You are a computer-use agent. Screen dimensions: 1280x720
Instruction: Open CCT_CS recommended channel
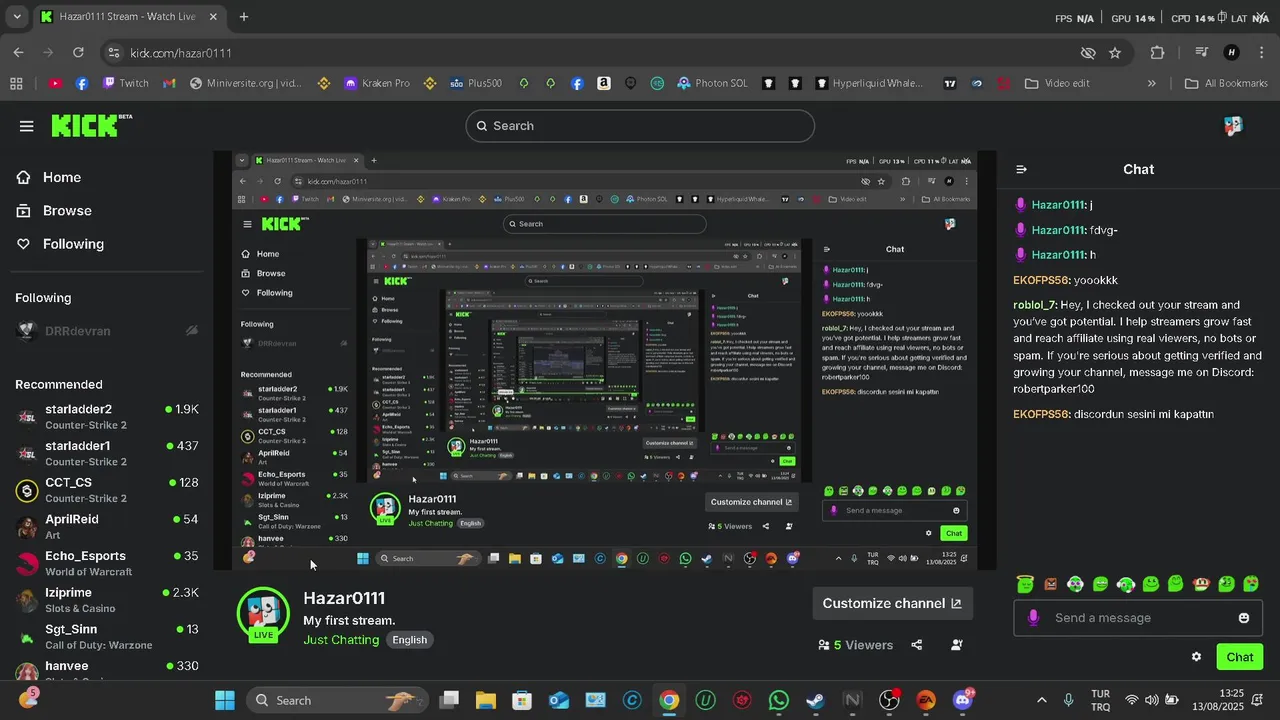tap(107, 490)
